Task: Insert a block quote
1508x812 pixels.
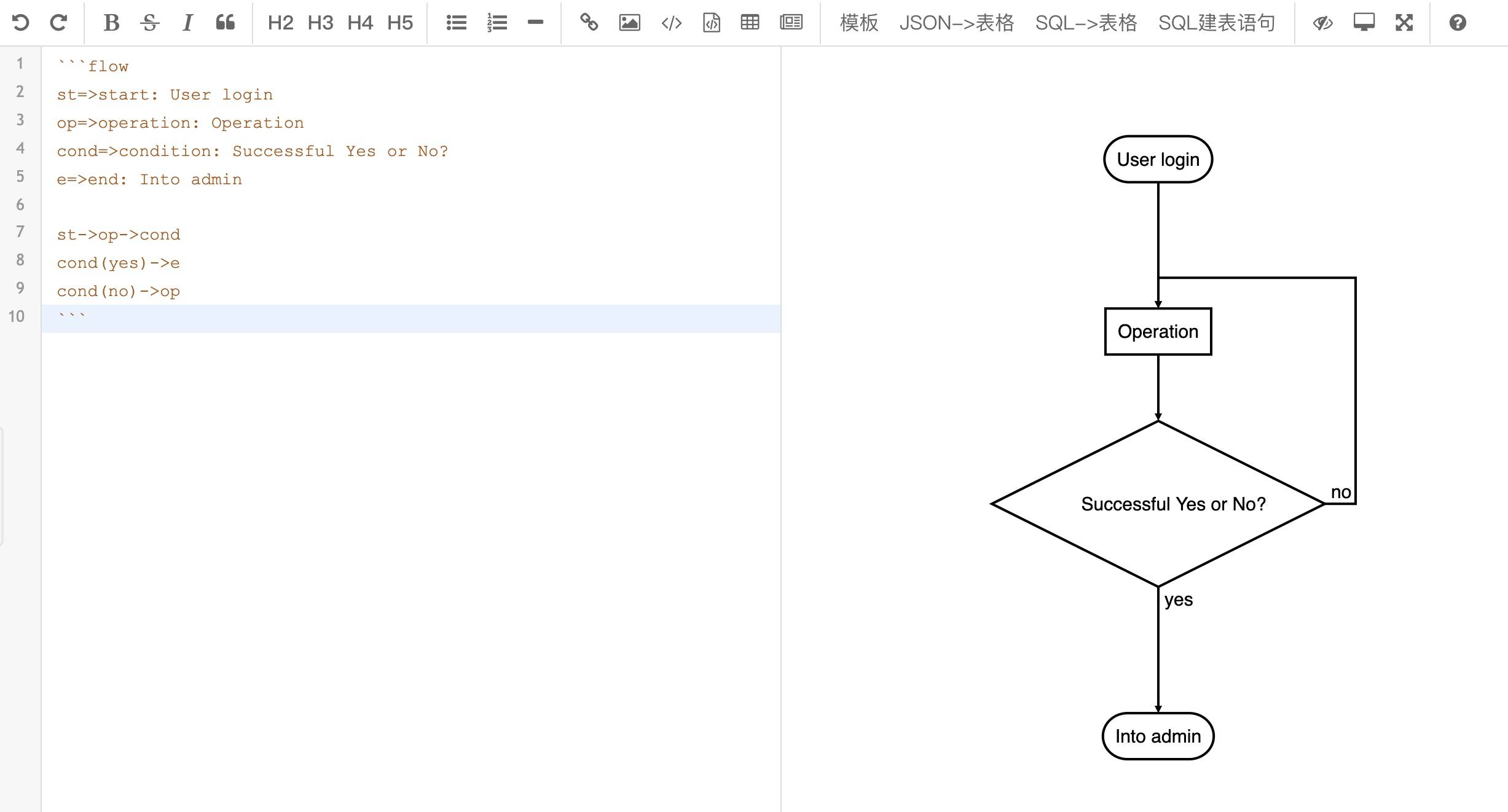Action: pyautogui.click(x=226, y=23)
